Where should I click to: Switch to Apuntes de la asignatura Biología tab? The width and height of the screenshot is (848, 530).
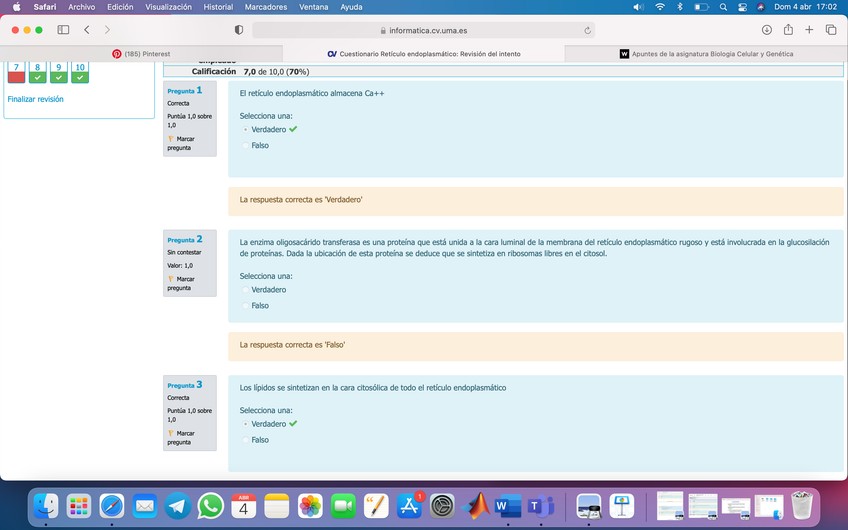(706, 53)
